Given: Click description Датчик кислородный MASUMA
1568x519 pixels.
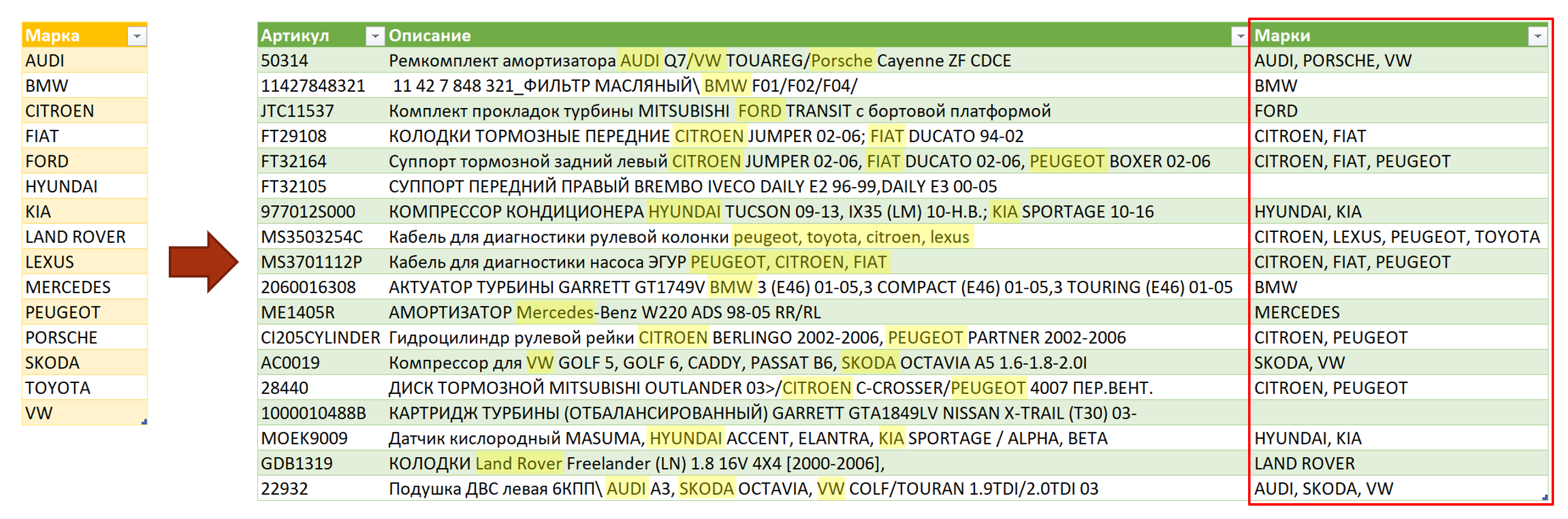Looking at the screenshot, I should (x=818, y=439).
